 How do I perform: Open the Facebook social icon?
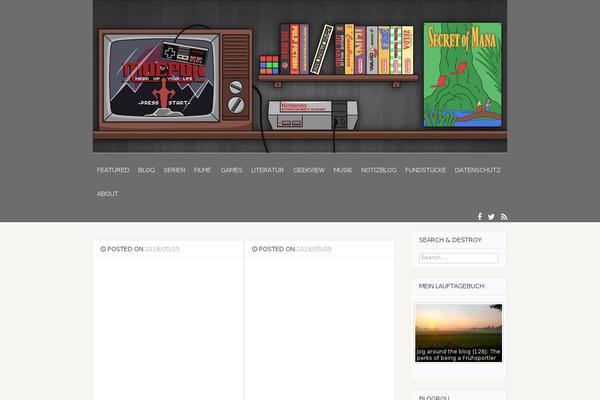pos(480,217)
